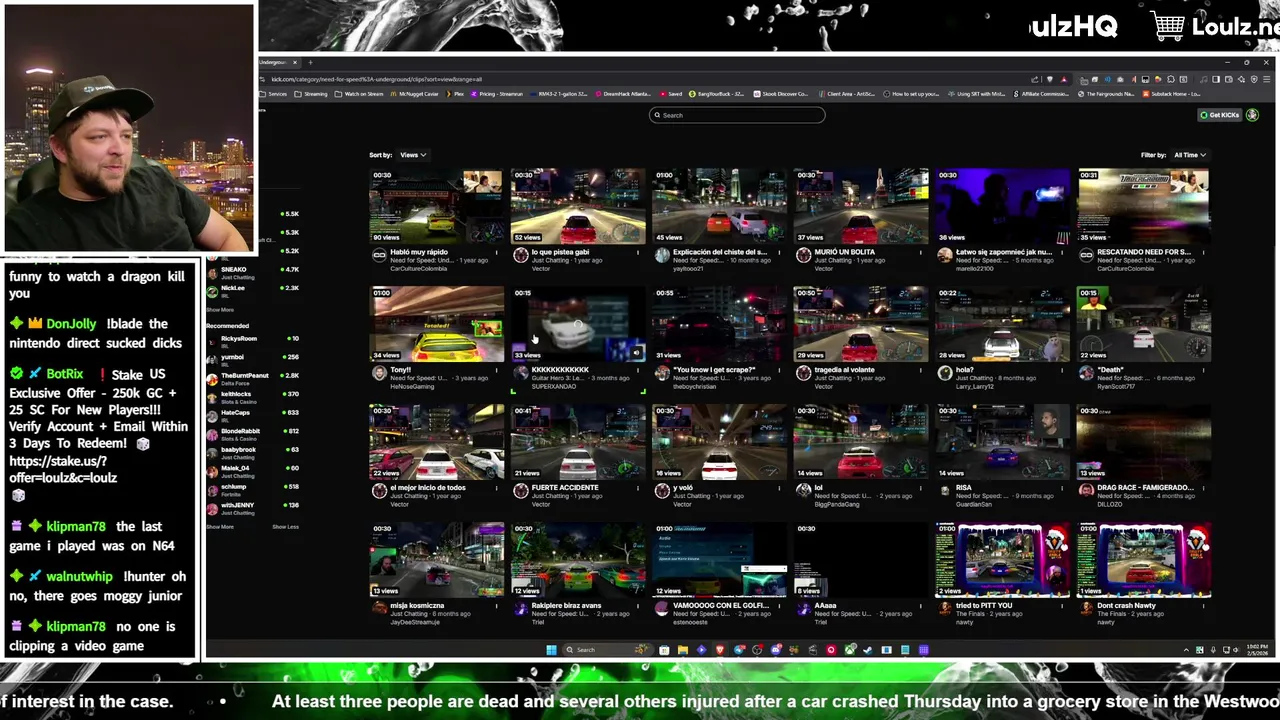1280x720 pixels.
Task: Open the 'lo que pistea gabi' clip thumbnail
Action: [578, 206]
